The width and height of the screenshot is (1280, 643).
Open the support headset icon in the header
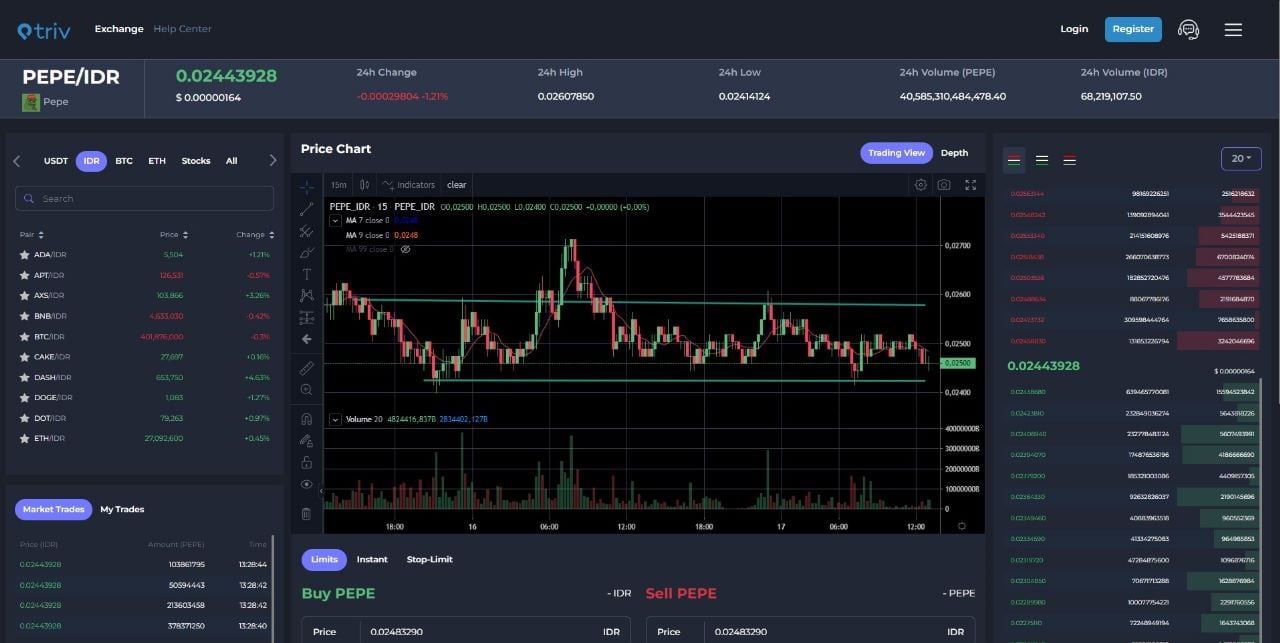pos(1188,29)
